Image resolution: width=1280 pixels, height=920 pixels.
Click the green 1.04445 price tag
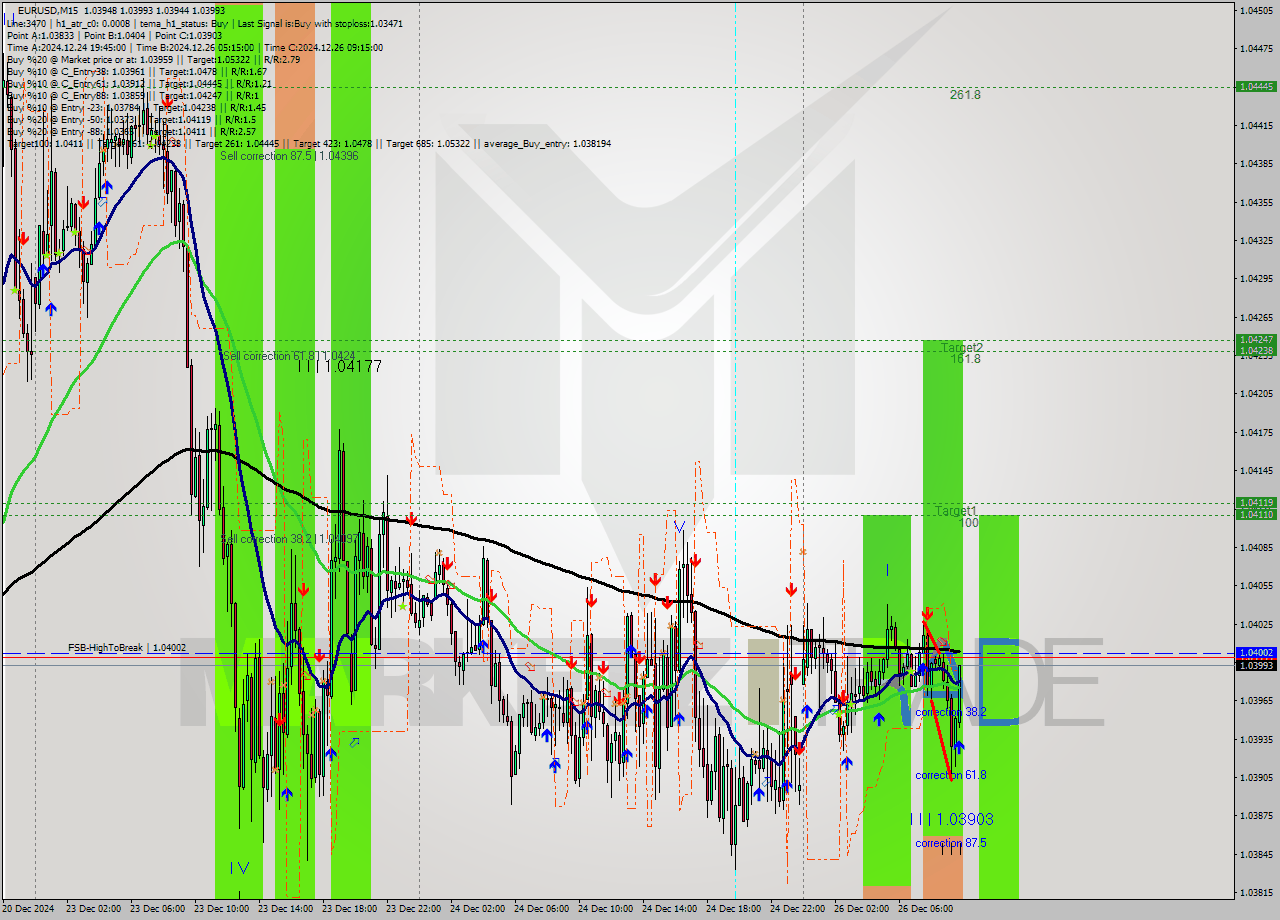(1256, 87)
